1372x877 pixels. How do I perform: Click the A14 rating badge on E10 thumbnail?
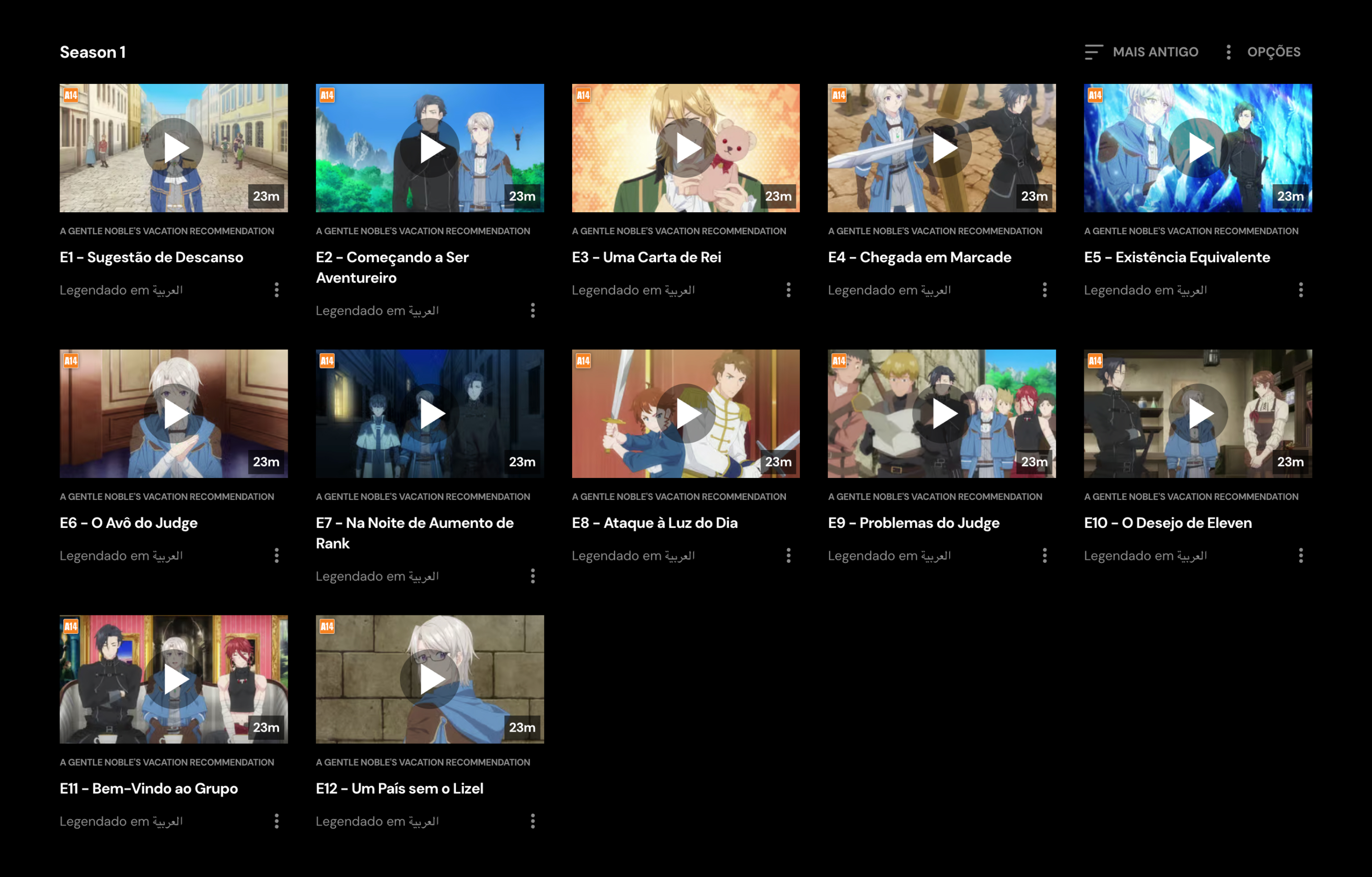click(x=1095, y=361)
